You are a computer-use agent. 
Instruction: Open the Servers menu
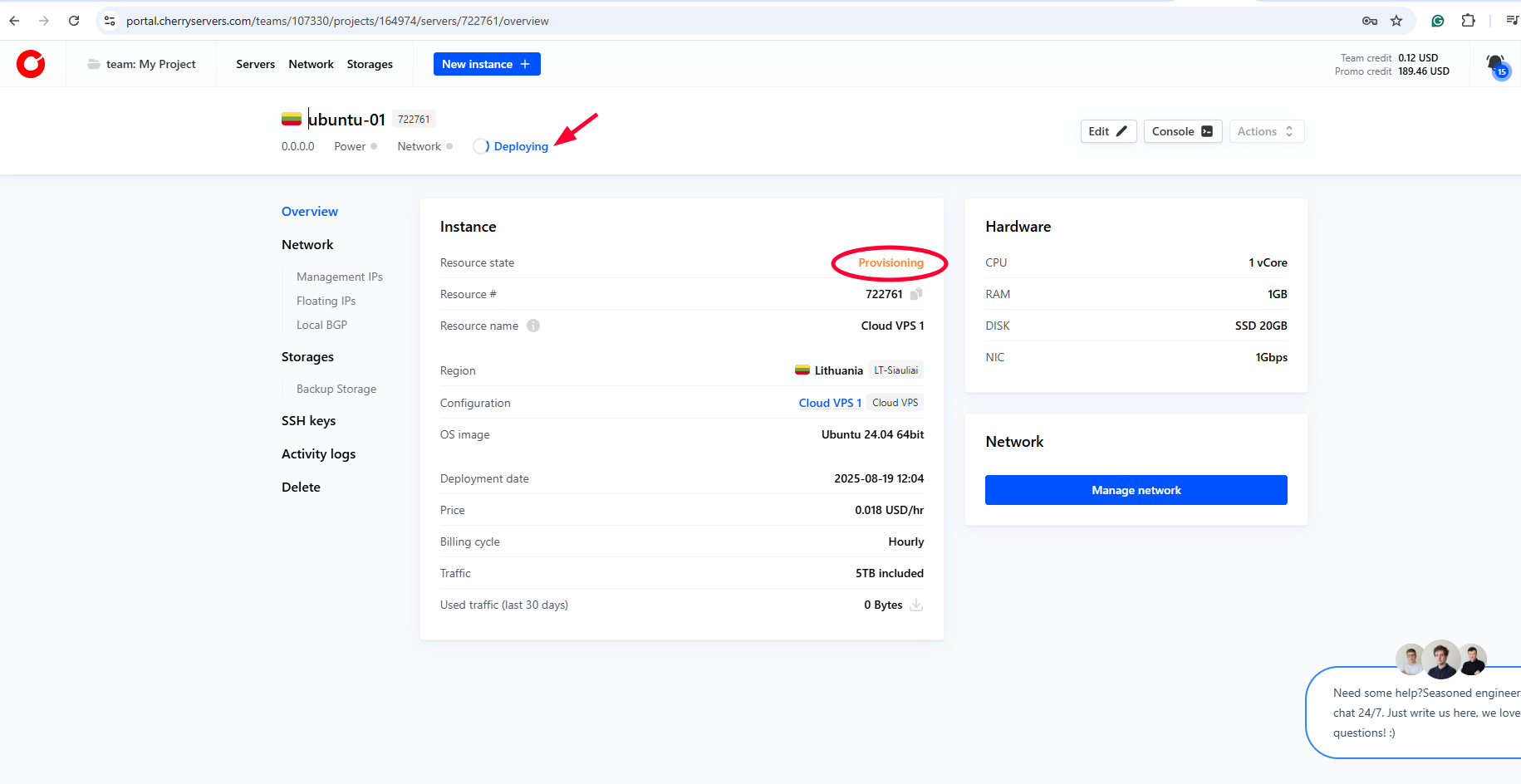(255, 64)
